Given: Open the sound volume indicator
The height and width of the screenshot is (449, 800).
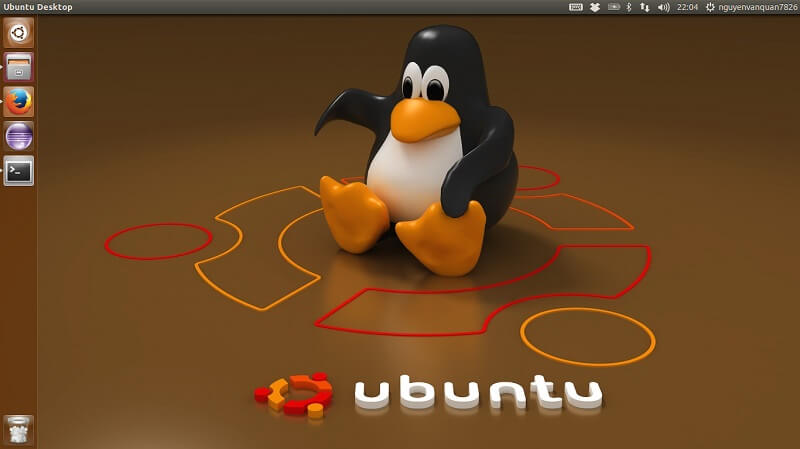Looking at the screenshot, I should [x=663, y=7].
